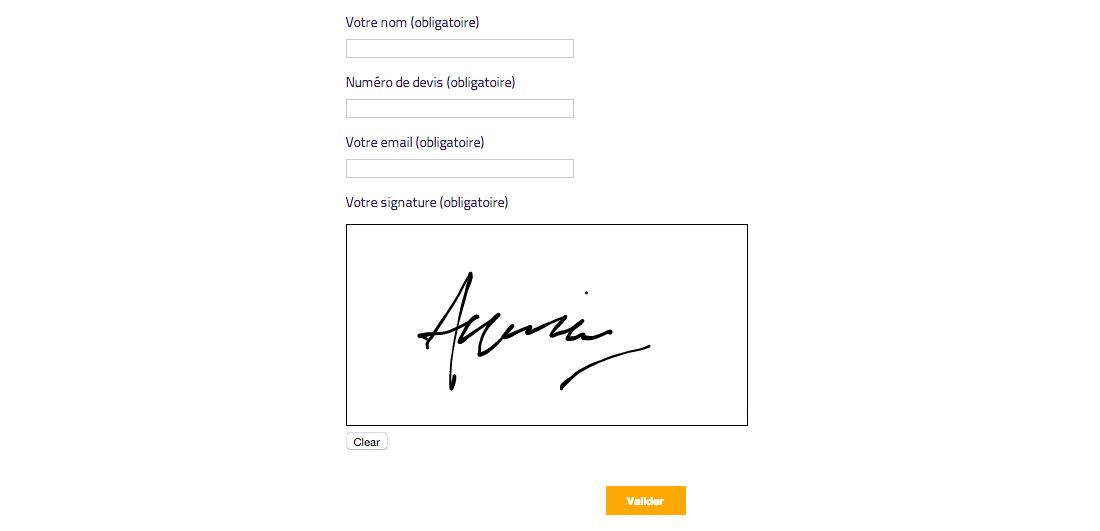
Task: Click '(obligatoire)' next to Votre email
Action: click(x=450, y=142)
